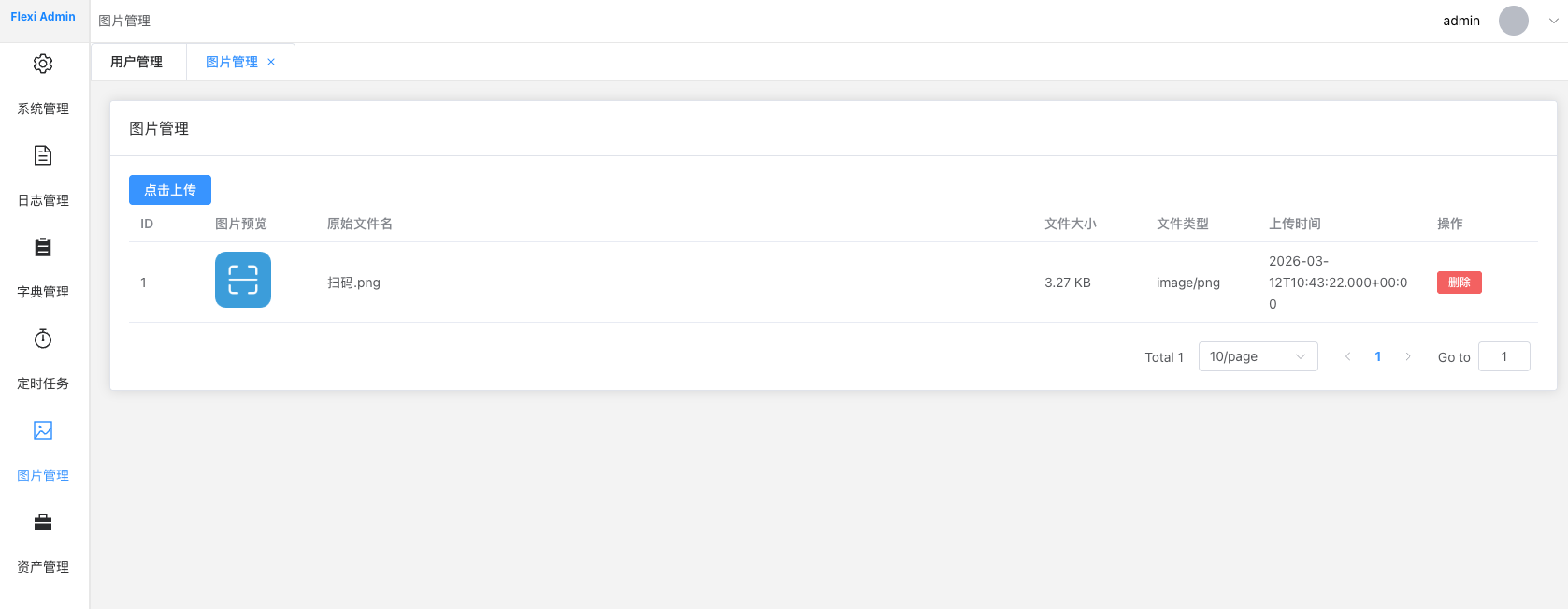Click the scheduled tasks stopwatch icon
Image resolution: width=1568 pixels, height=609 pixels.
[43, 339]
